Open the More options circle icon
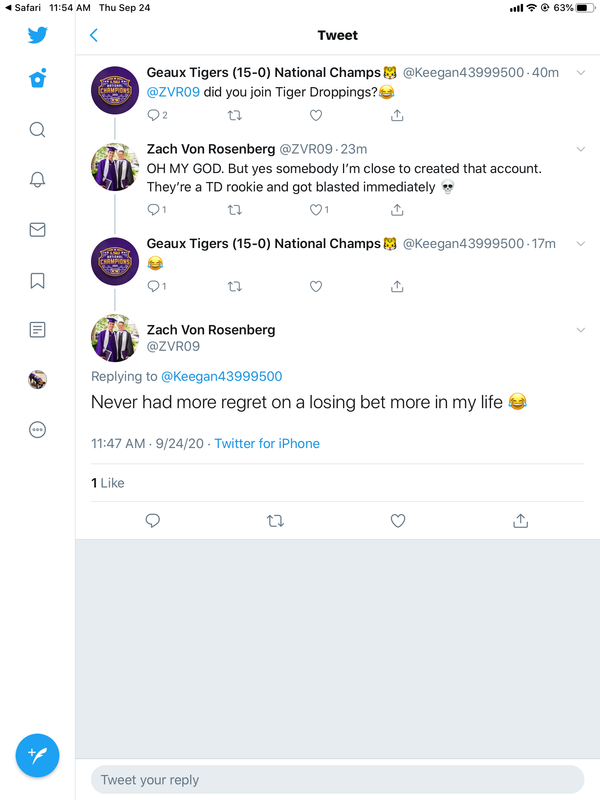The width and height of the screenshot is (600, 800). 37,430
